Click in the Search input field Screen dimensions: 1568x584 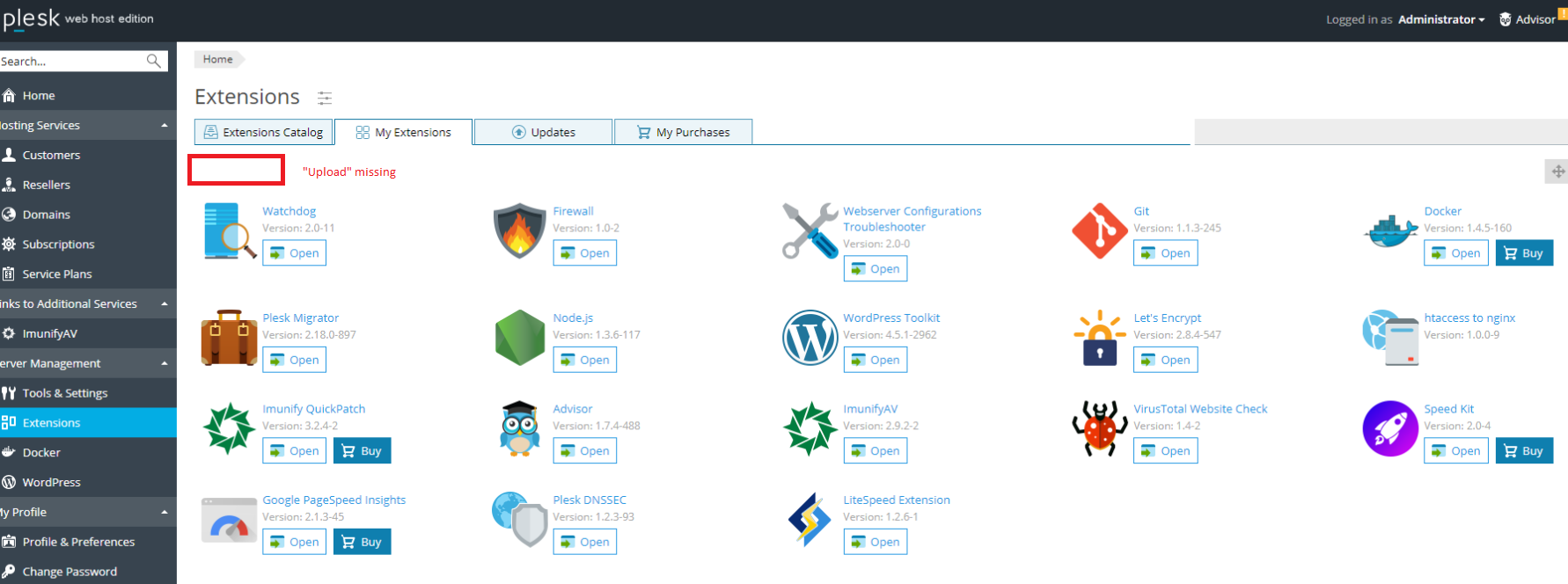click(x=72, y=61)
